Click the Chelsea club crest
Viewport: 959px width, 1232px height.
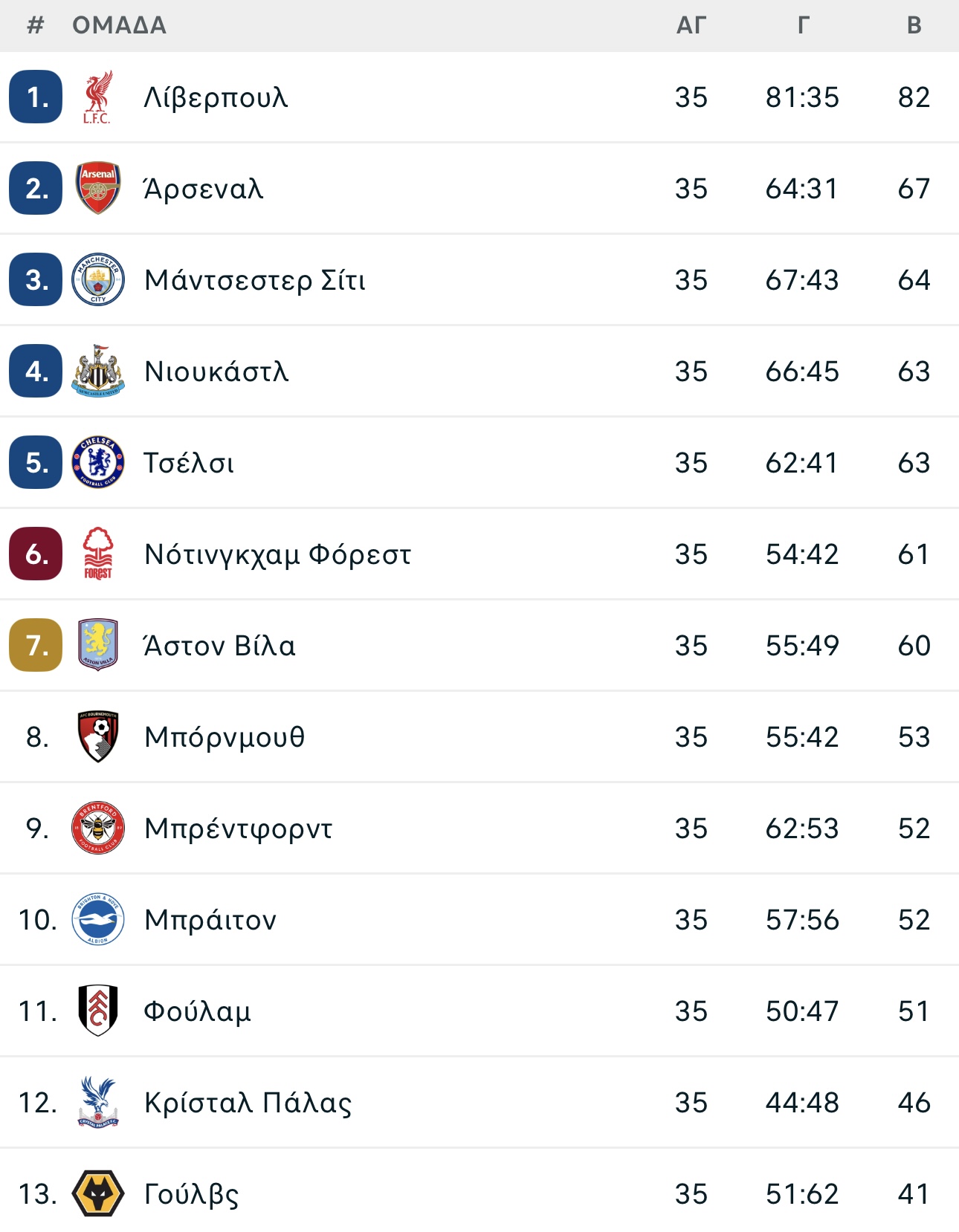tap(98, 462)
